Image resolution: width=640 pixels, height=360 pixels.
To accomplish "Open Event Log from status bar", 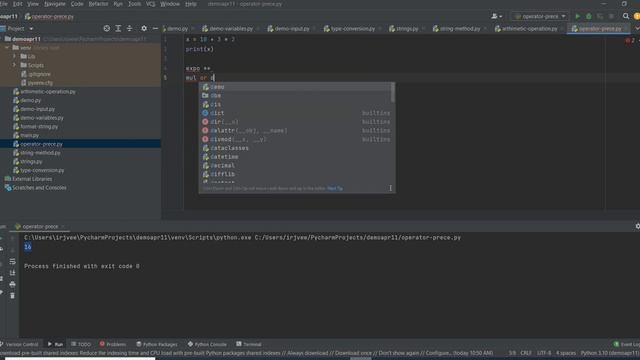I will pos(627,344).
